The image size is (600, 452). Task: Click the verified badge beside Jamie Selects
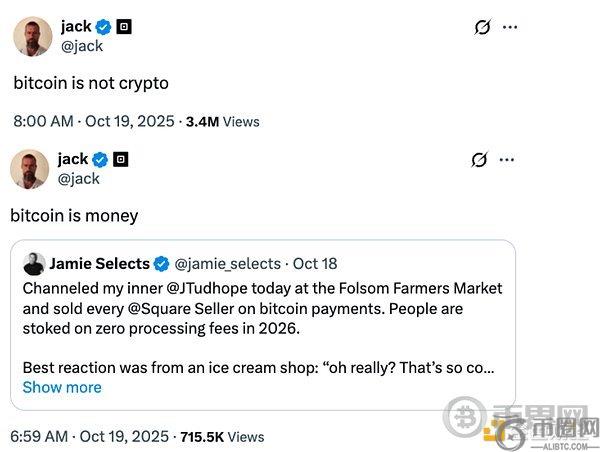tap(162, 264)
